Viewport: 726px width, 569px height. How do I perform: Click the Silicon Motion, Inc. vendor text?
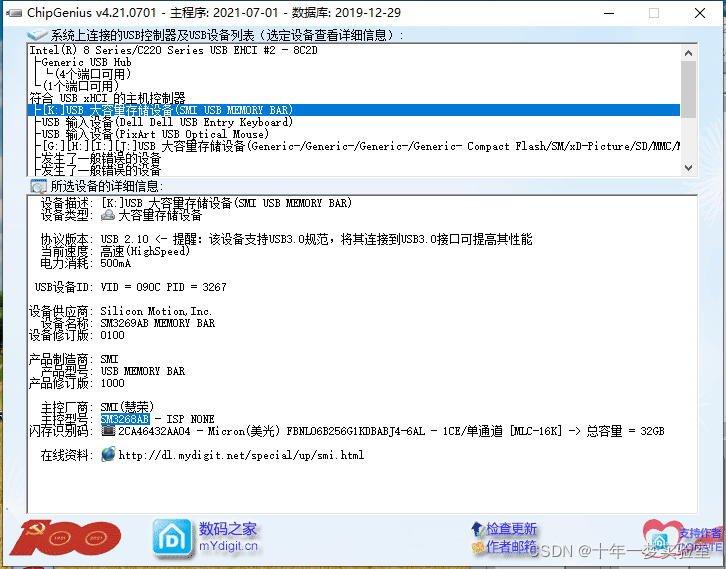(x=156, y=311)
